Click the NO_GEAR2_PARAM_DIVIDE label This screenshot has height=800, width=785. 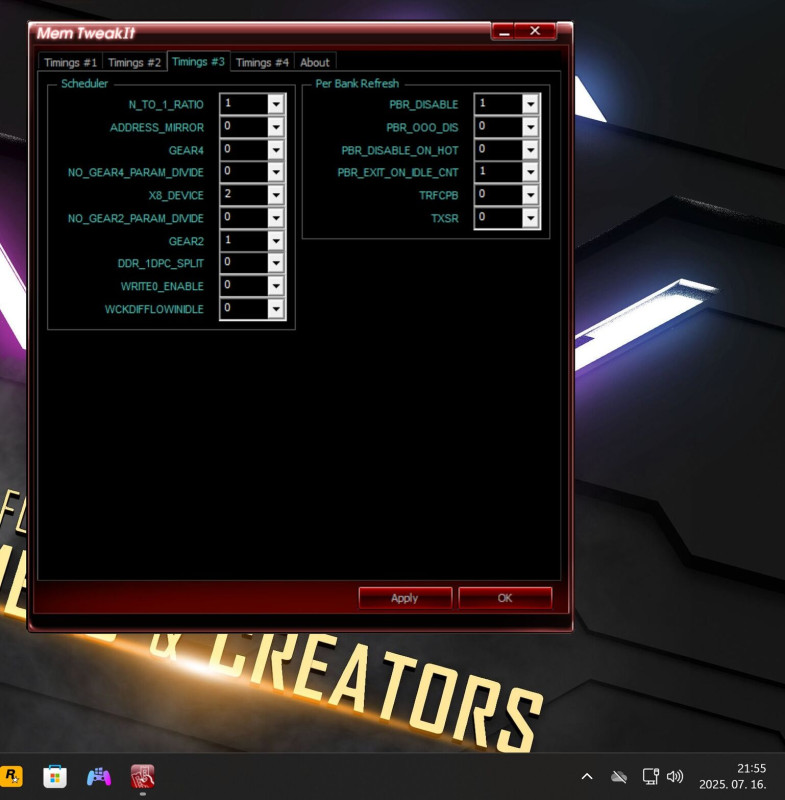(136, 218)
